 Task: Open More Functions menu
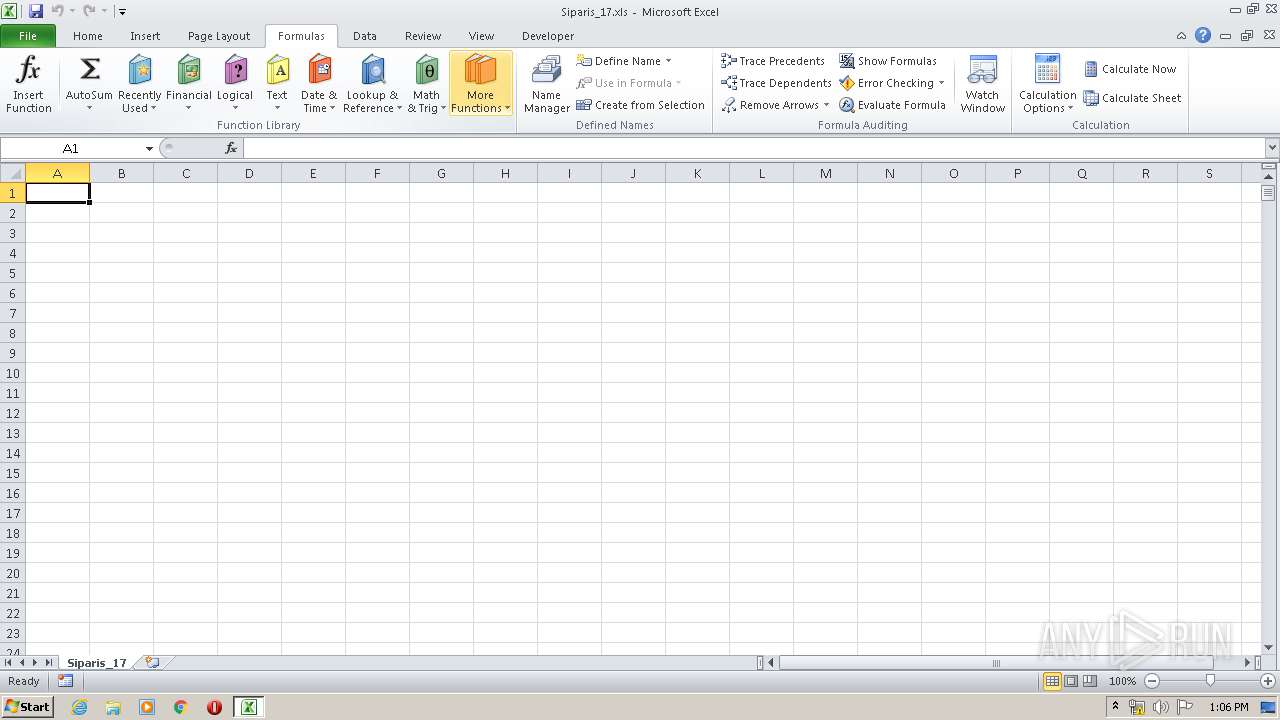[x=481, y=84]
